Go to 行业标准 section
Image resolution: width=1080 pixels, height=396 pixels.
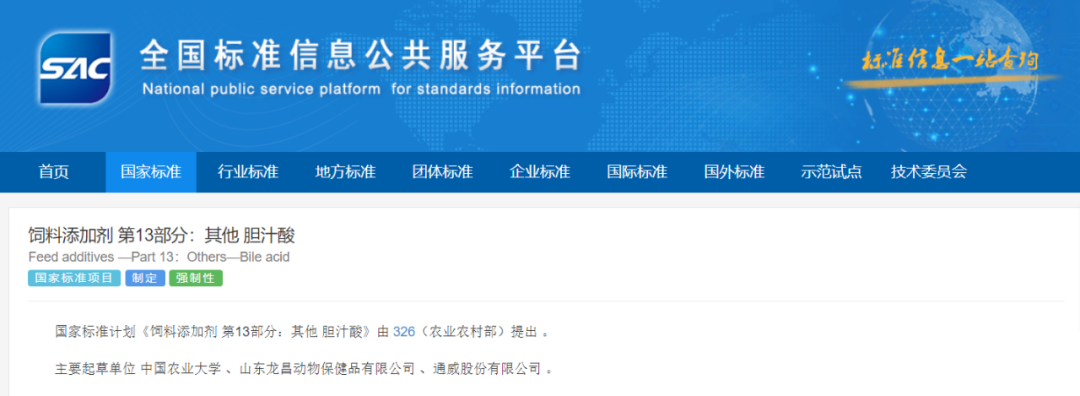248,172
